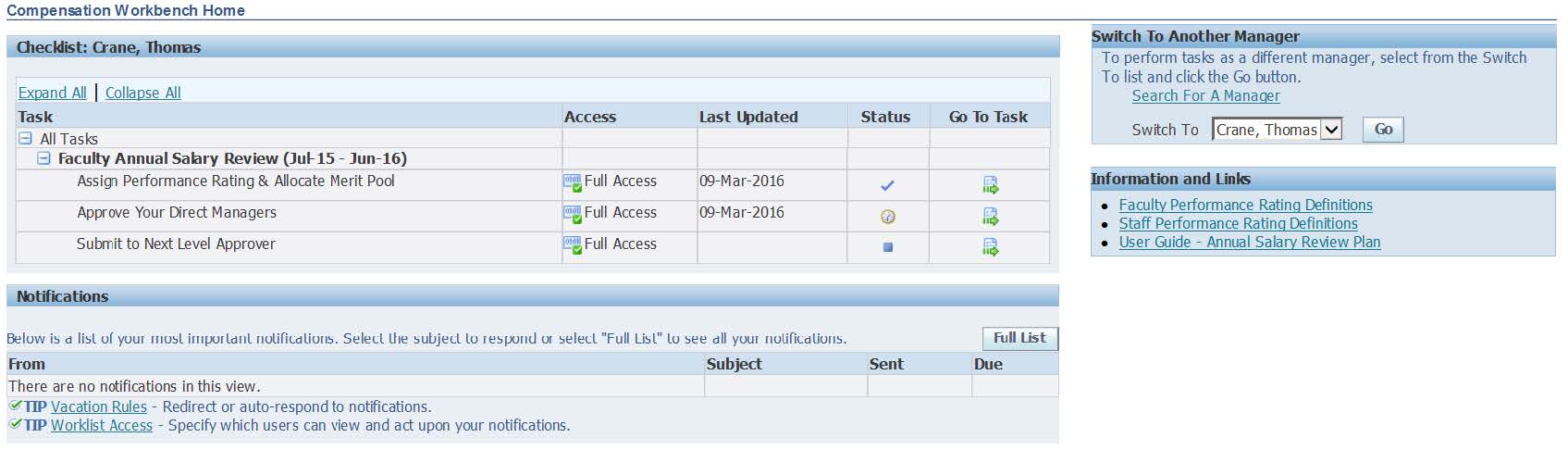
Task: Open Faculty Performance Rating Definitions link
Action: click(1245, 205)
